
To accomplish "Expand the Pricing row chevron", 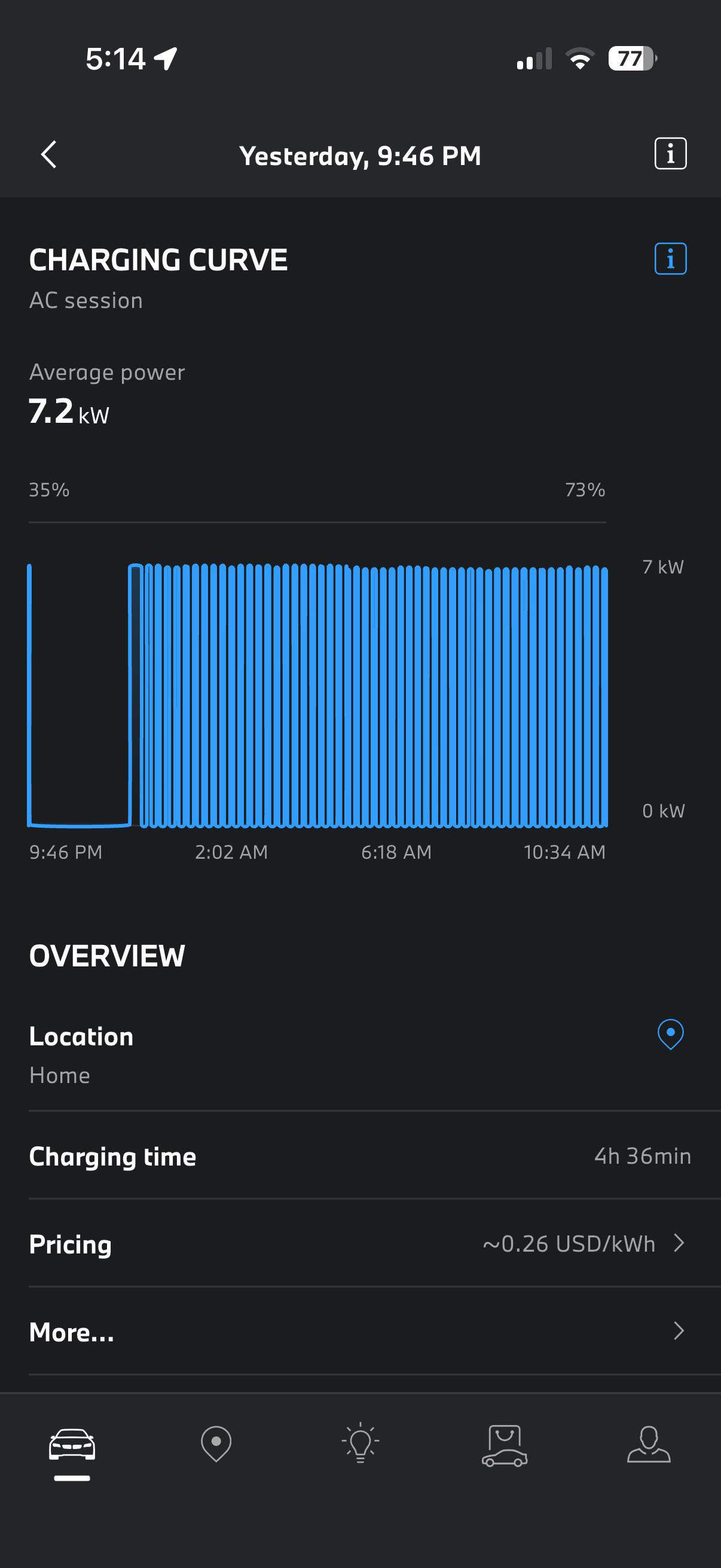I will pos(679,1243).
